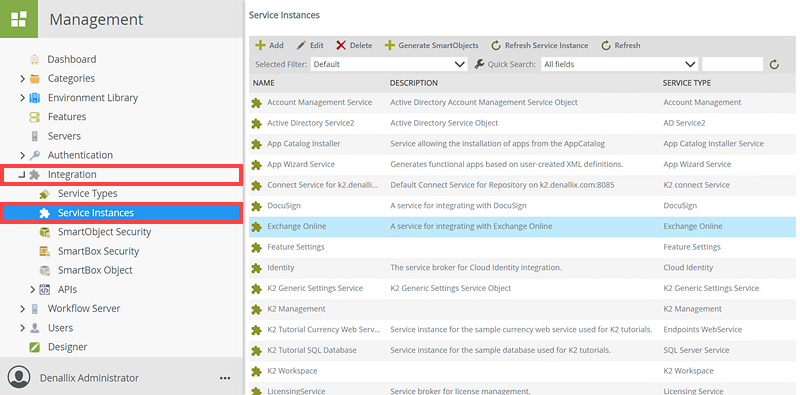Click the Delete toolbar button
This screenshot has width=800, height=395.
[x=354, y=45]
